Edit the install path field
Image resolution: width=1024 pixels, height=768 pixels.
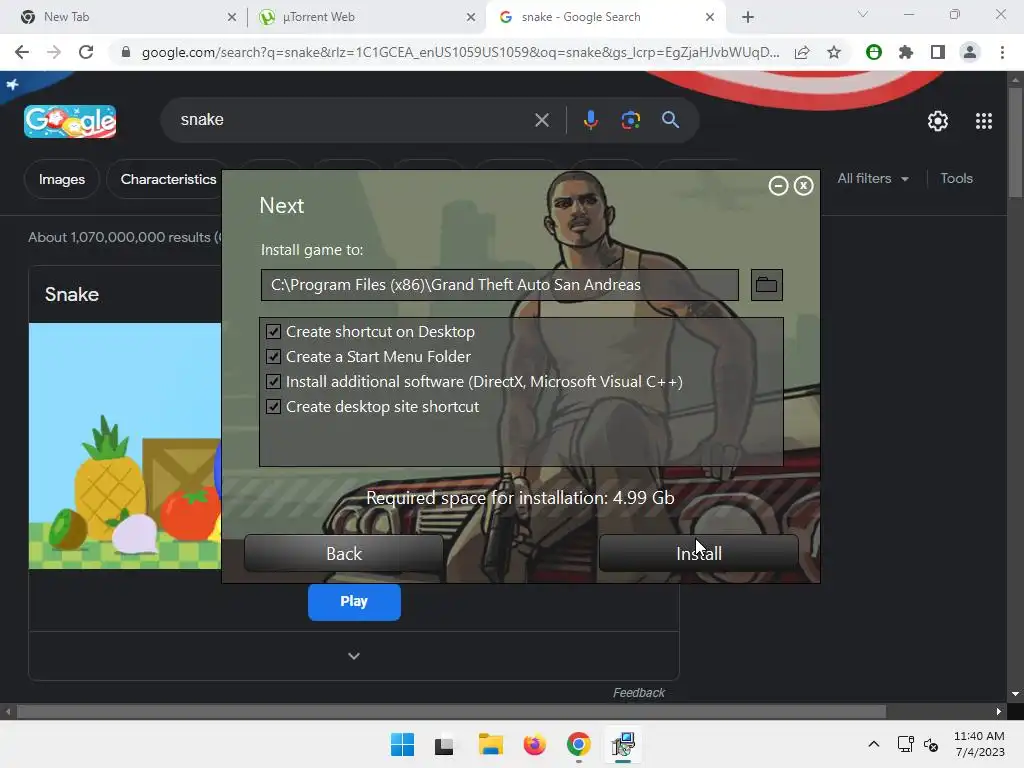click(500, 285)
